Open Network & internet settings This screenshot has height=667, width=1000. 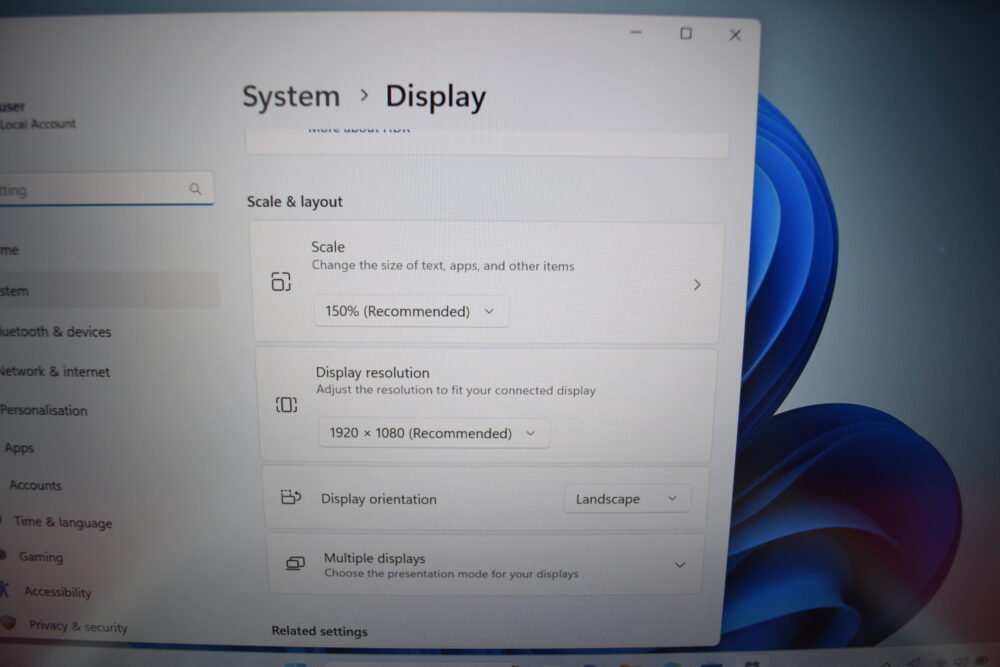click(55, 371)
